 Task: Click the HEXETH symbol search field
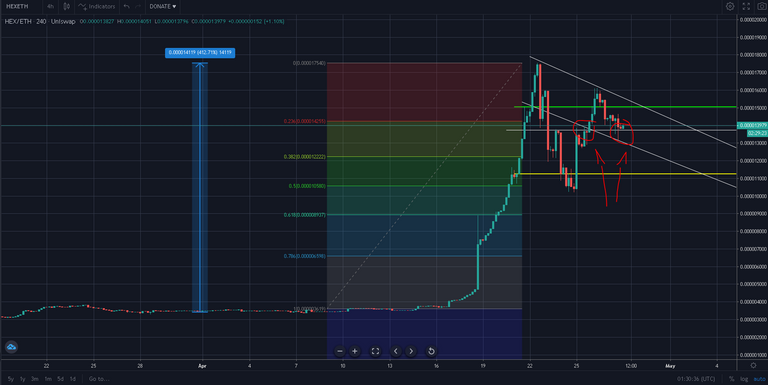(x=17, y=6)
